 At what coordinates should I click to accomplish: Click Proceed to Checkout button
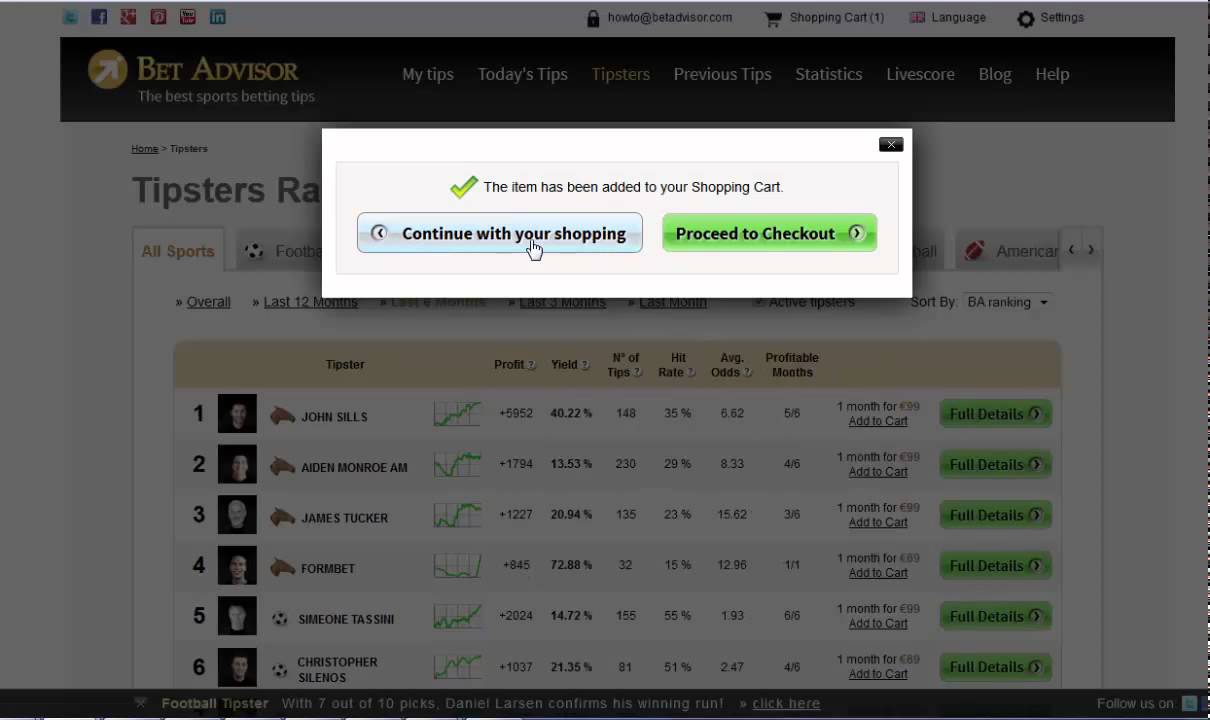769,233
